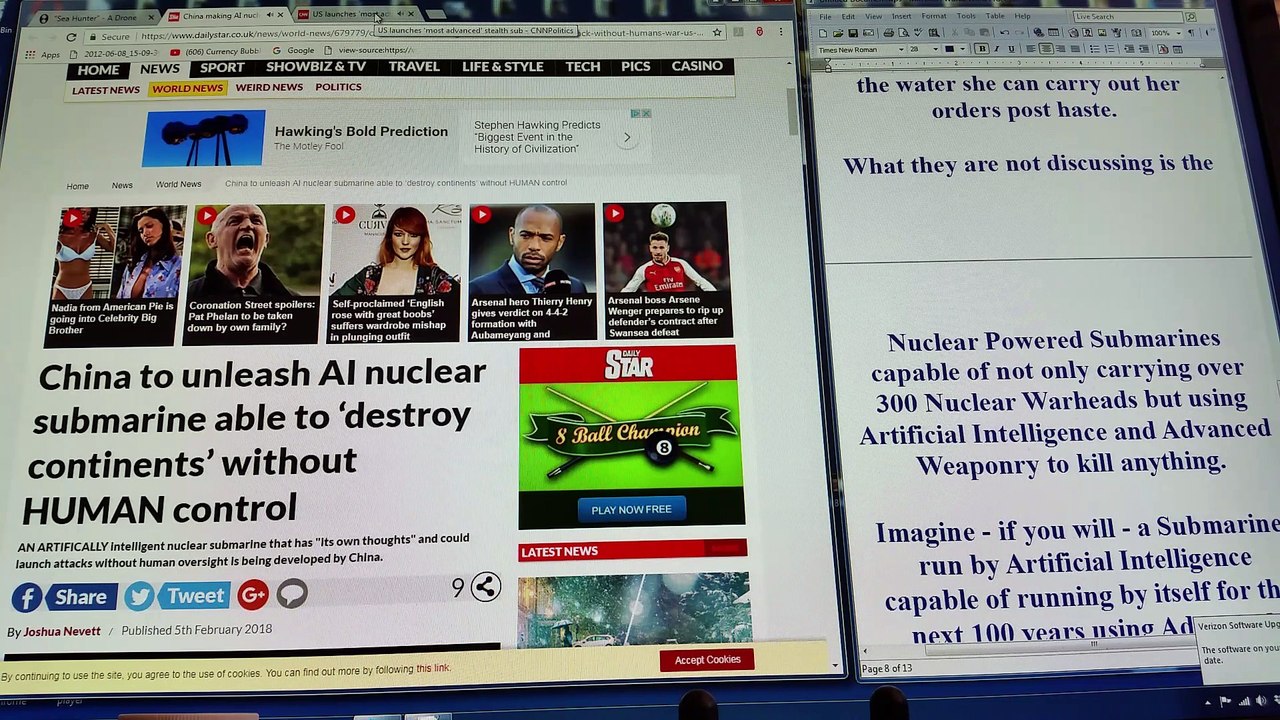This screenshot has width=1280, height=720.
Task: Click the ad's next arrow chevron
Action: tap(627, 137)
